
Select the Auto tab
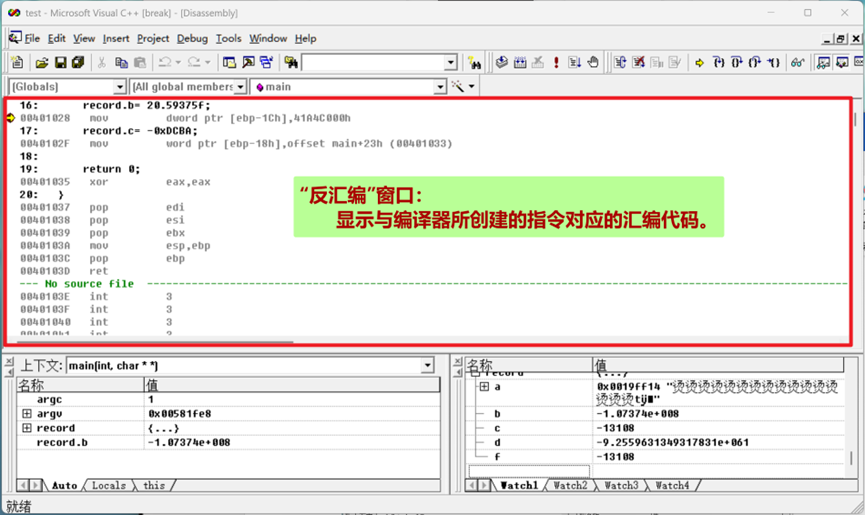[x=65, y=485]
